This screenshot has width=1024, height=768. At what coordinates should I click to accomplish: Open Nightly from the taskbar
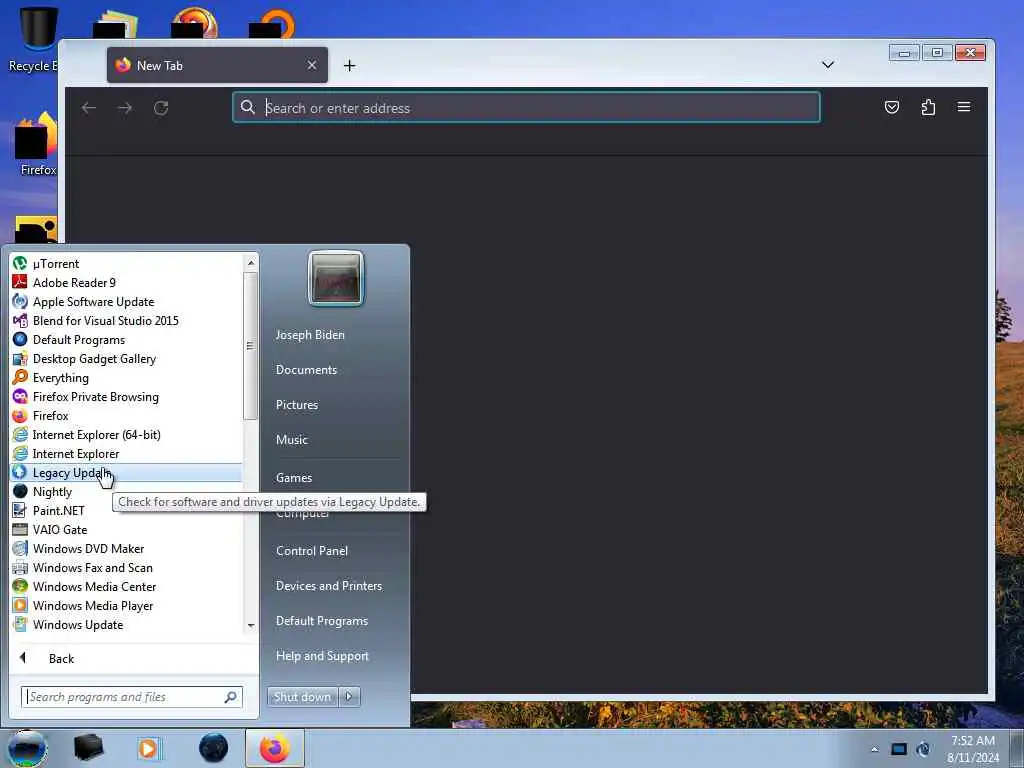pos(214,748)
